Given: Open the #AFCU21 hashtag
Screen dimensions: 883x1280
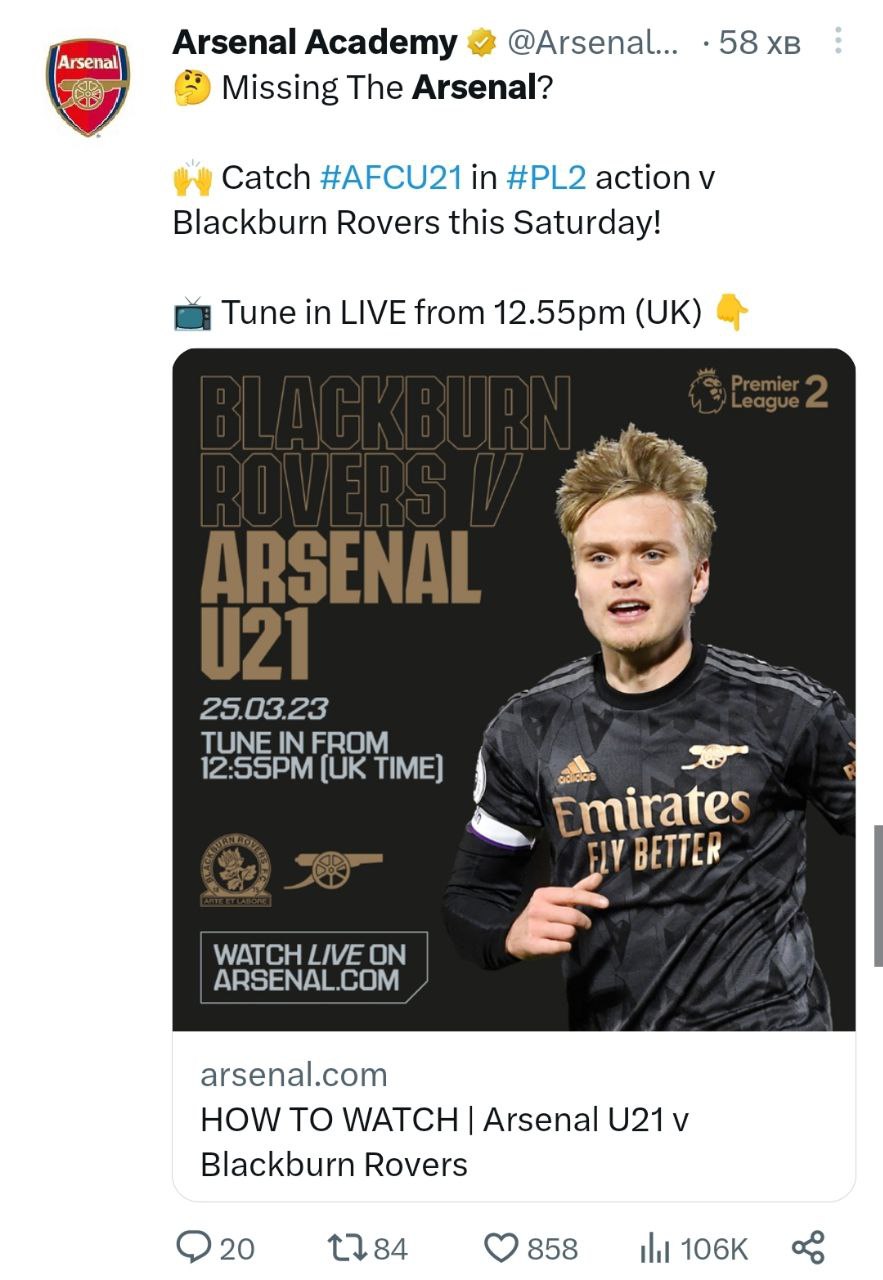Looking at the screenshot, I should coord(391,178).
